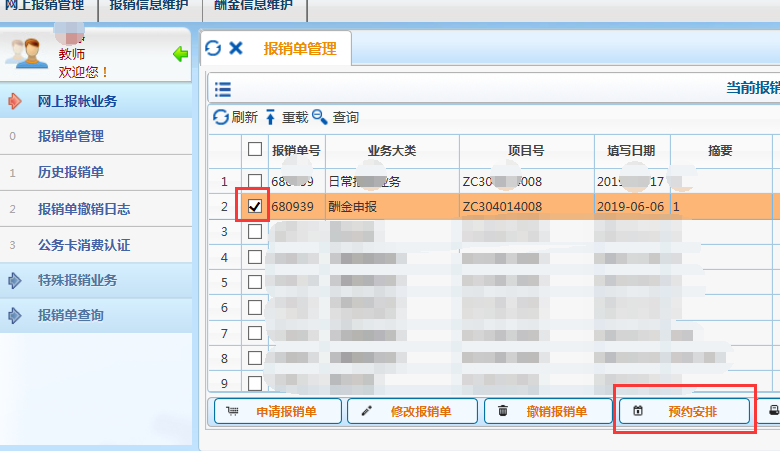The height and width of the screenshot is (451, 780).
Task: Open 历史报销单 in the sidebar
Action: point(70,172)
